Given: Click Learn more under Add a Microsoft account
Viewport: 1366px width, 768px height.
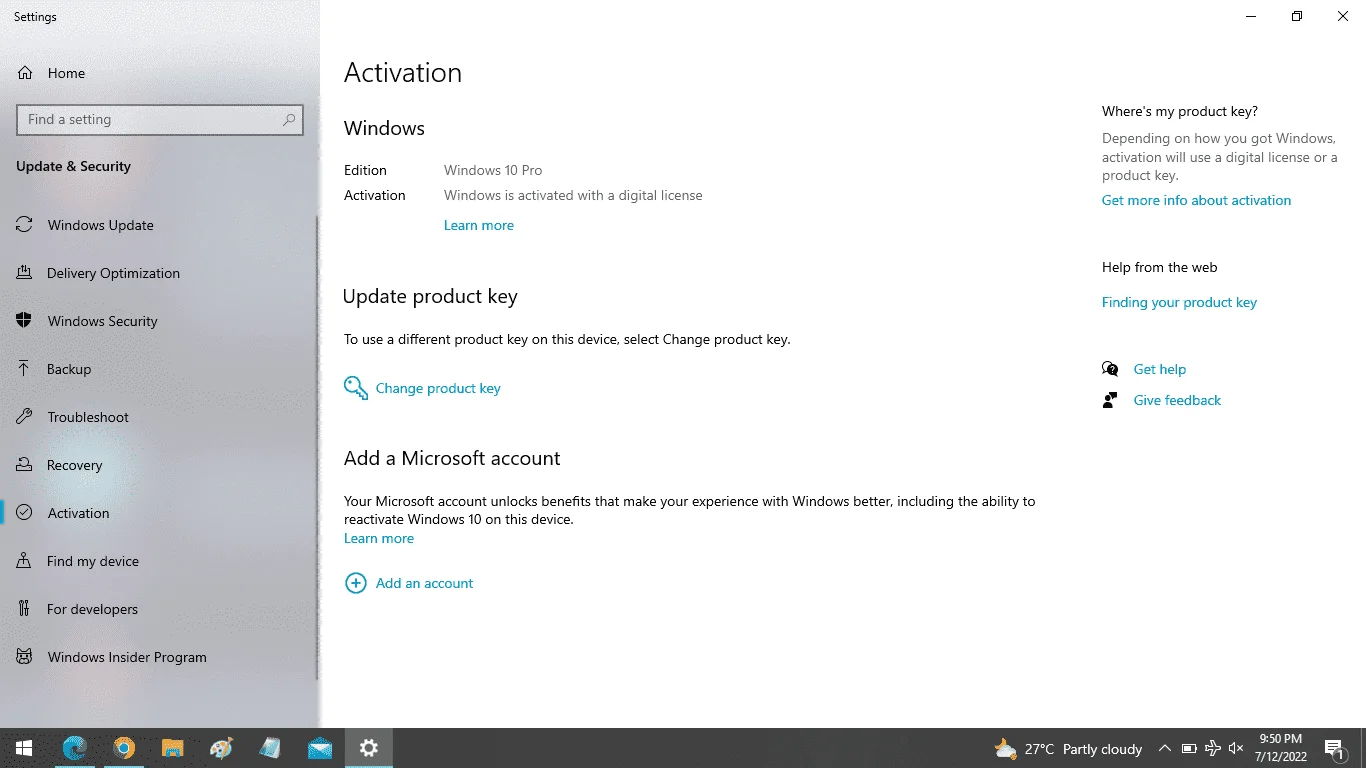Looking at the screenshot, I should click(x=379, y=538).
